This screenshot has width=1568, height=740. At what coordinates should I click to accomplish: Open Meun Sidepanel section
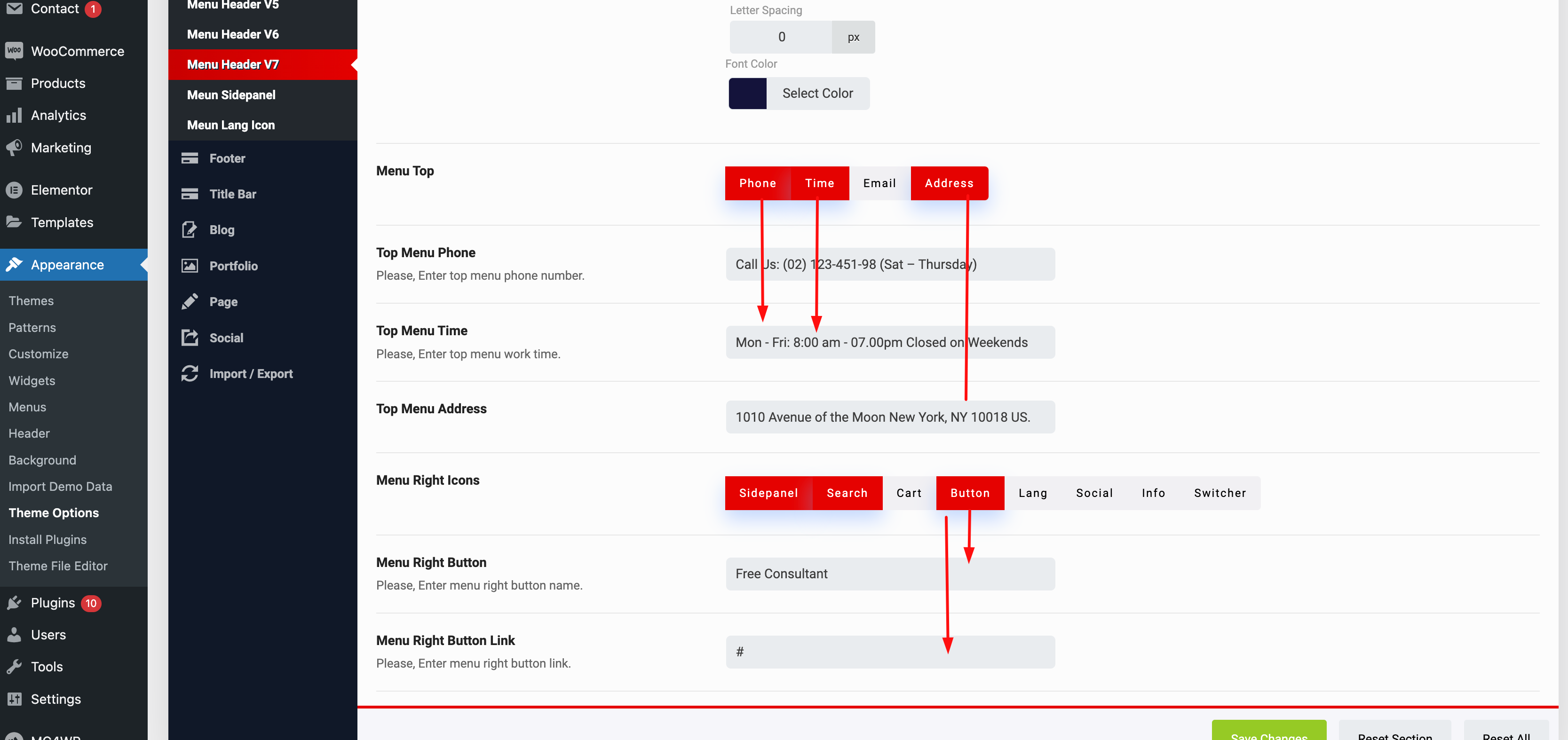262,95
